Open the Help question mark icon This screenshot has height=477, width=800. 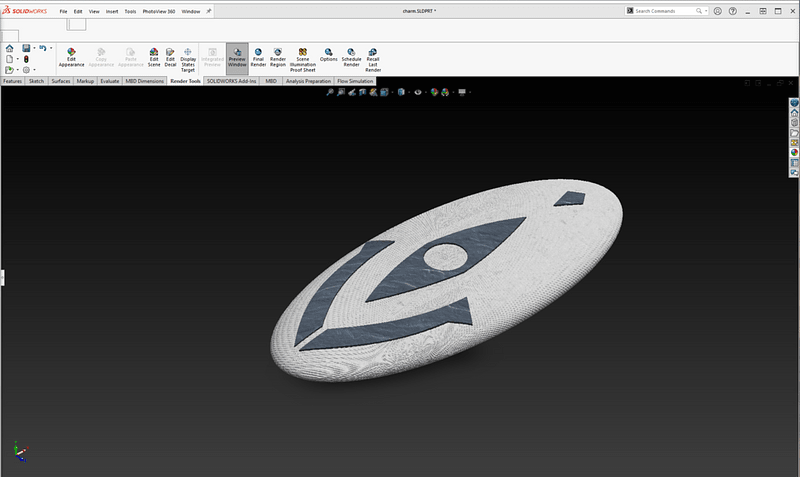(x=733, y=11)
